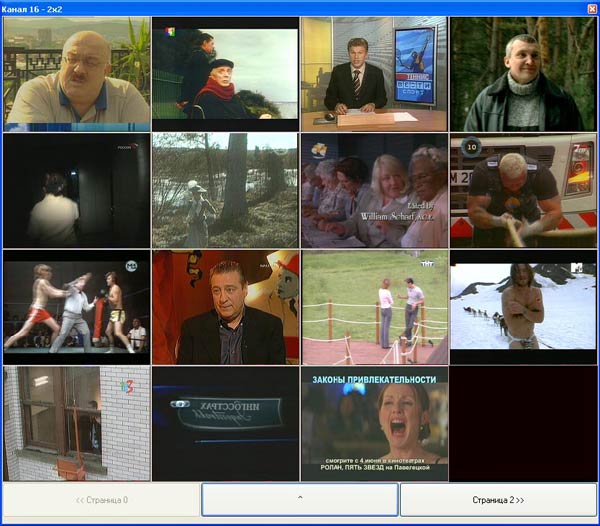Open the William Scharf credits movie thumbnail
Image resolution: width=600 pixels, height=526 pixels.
click(374, 191)
